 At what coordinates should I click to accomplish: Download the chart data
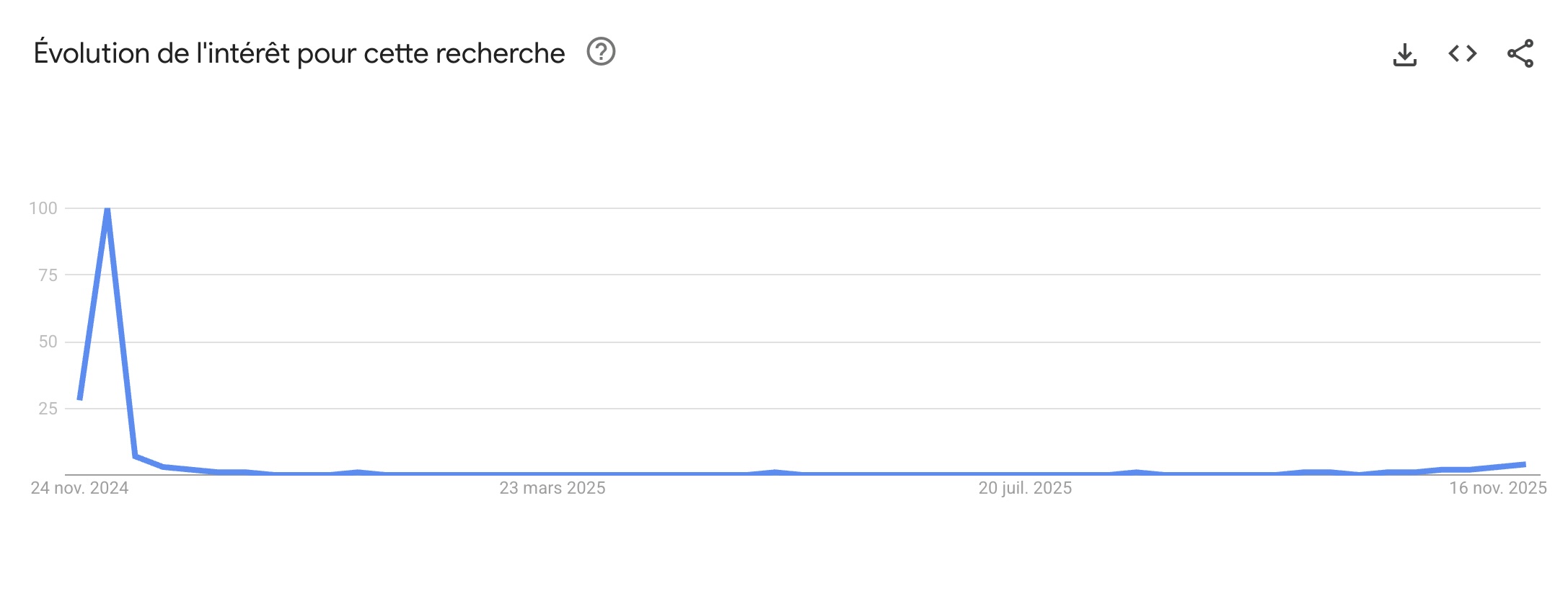(x=1404, y=54)
